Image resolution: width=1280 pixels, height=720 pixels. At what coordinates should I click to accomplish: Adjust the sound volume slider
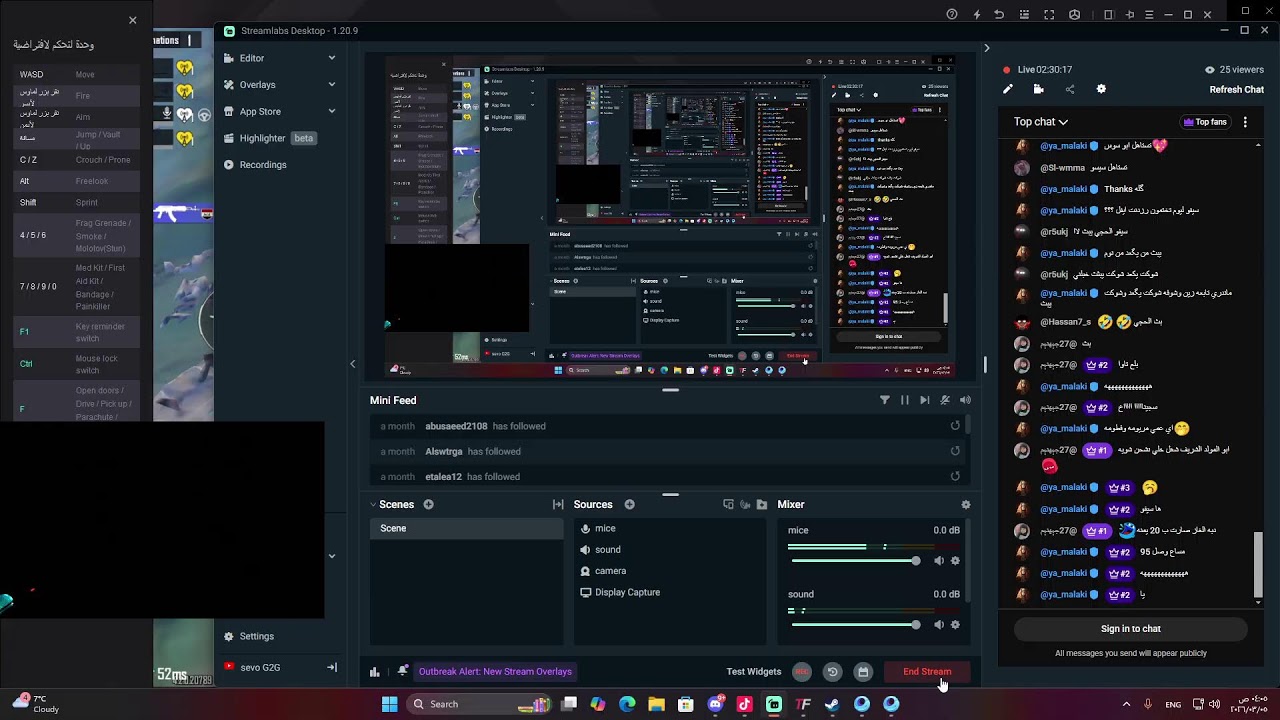(x=855, y=625)
